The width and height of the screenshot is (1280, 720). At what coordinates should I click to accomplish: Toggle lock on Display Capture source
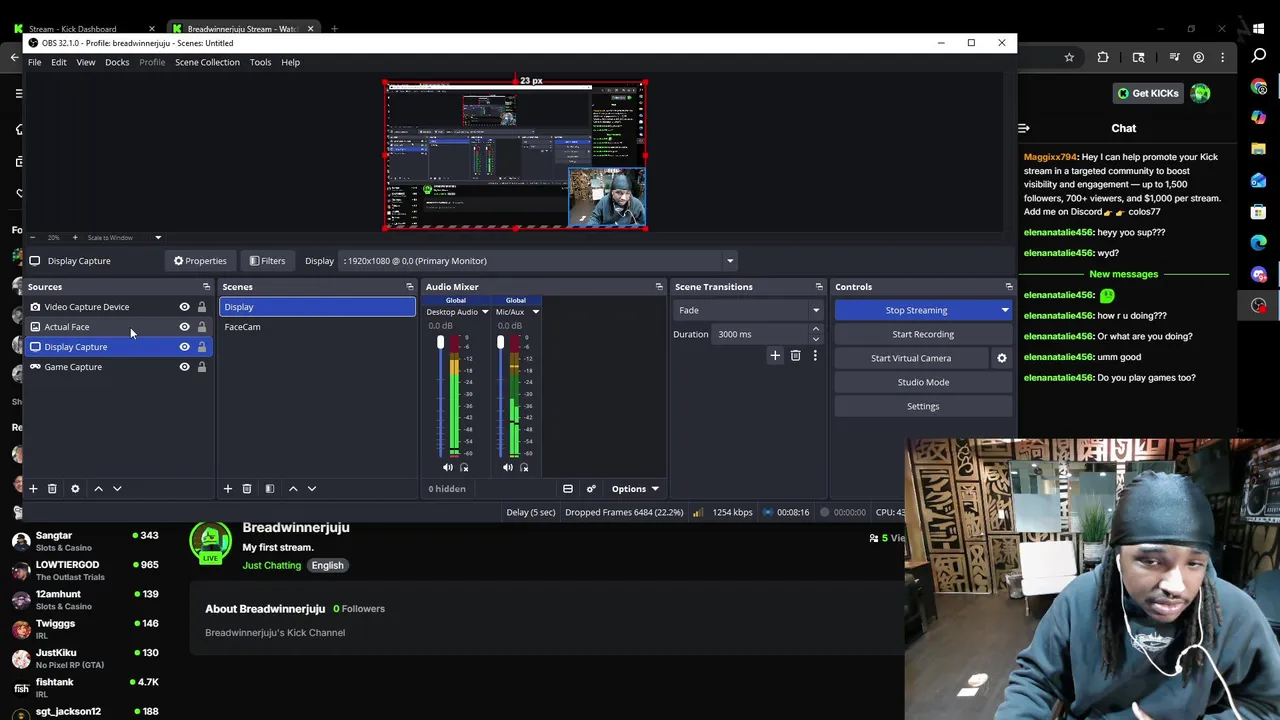click(x=202, y=347)
